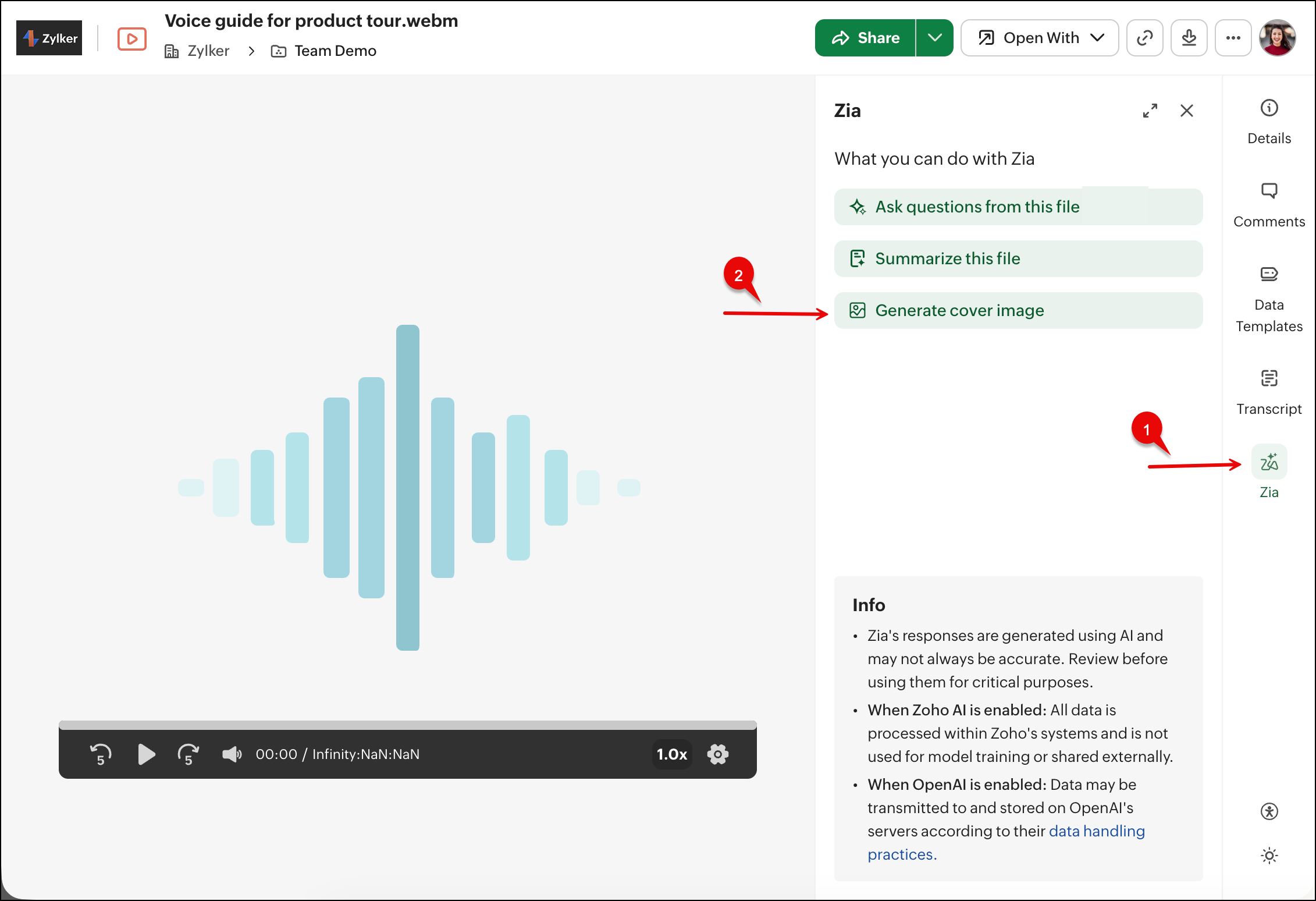Show the Transcript panel

point(1269,378)
